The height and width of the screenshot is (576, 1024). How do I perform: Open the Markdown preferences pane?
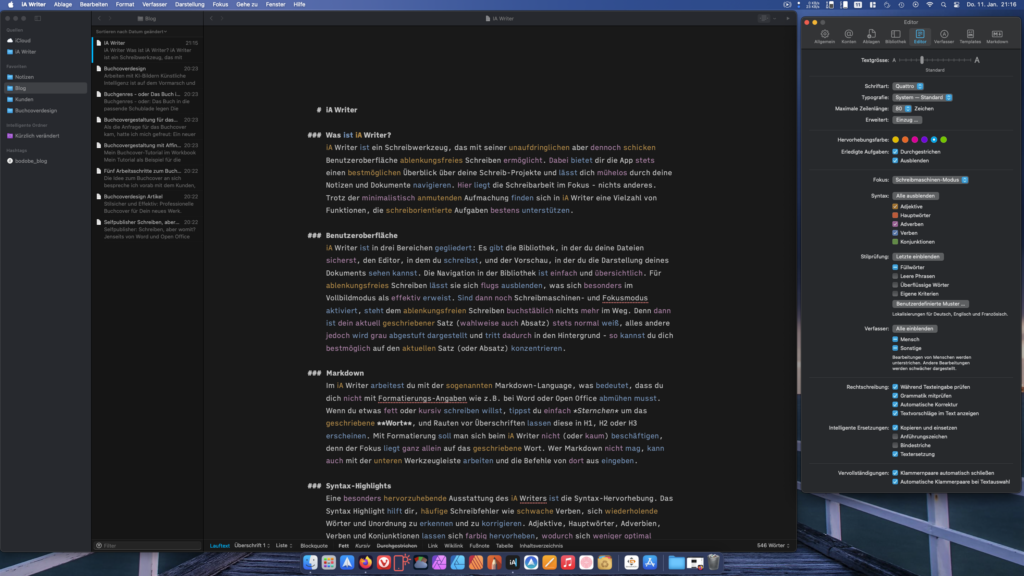(x=997, y=37)
